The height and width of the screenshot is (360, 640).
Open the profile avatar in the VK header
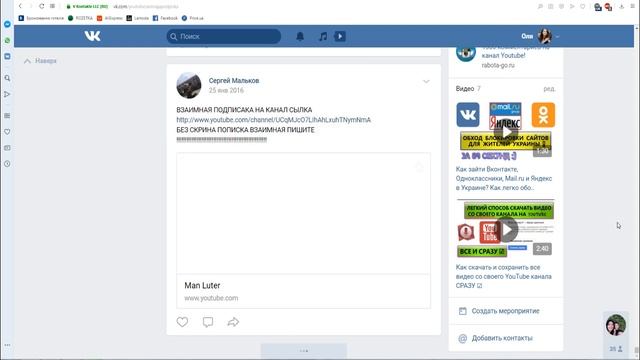[x=544, y=36]
